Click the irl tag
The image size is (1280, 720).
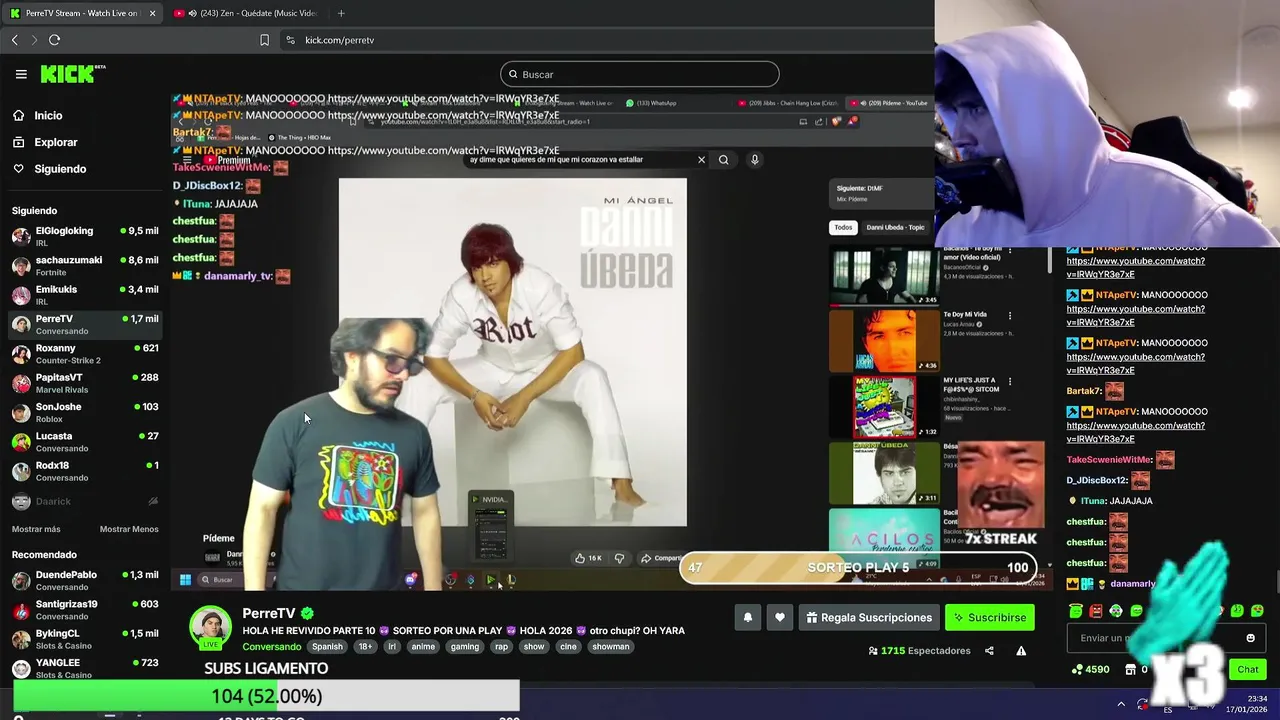coord(392,647)
